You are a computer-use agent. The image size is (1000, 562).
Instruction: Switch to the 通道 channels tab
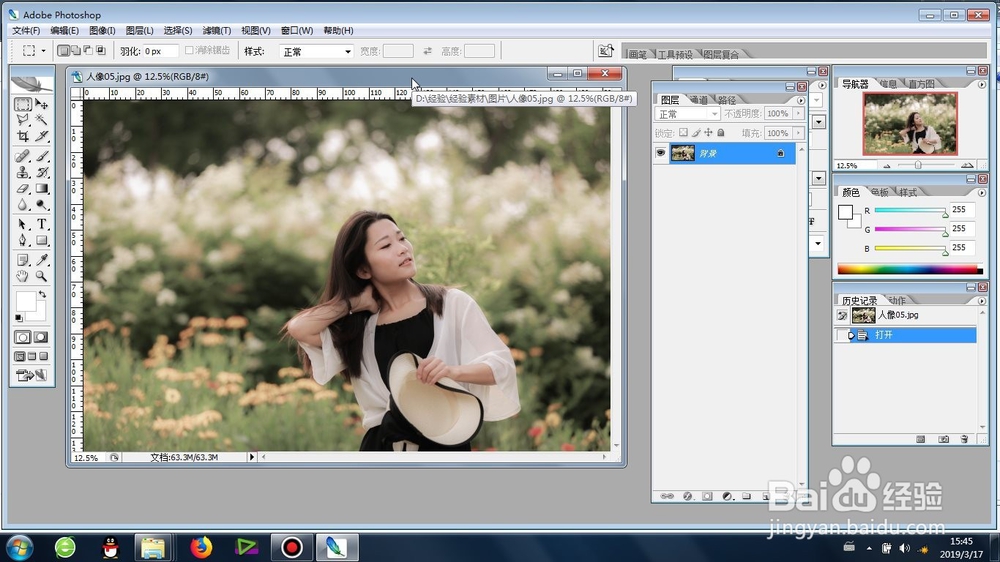(699, 100)
